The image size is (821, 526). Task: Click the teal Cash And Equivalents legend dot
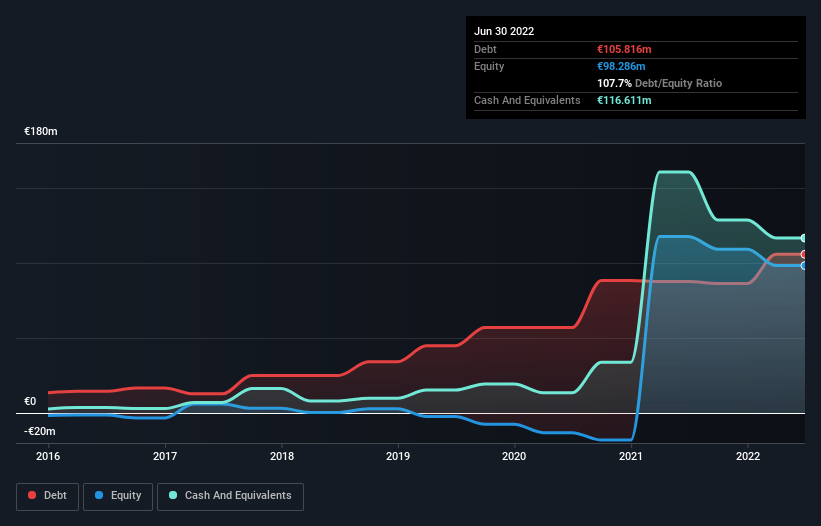(173, 495)
